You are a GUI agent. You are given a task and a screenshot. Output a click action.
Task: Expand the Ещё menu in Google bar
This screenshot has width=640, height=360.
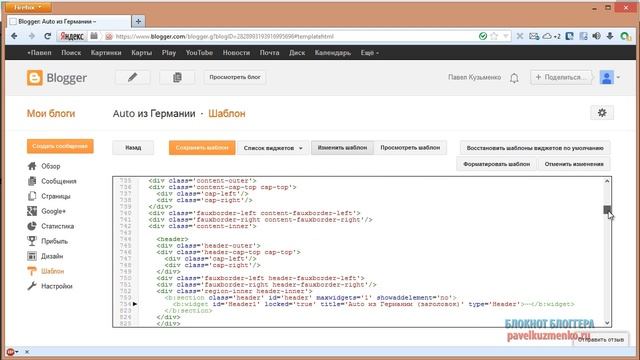pos(369,53)
